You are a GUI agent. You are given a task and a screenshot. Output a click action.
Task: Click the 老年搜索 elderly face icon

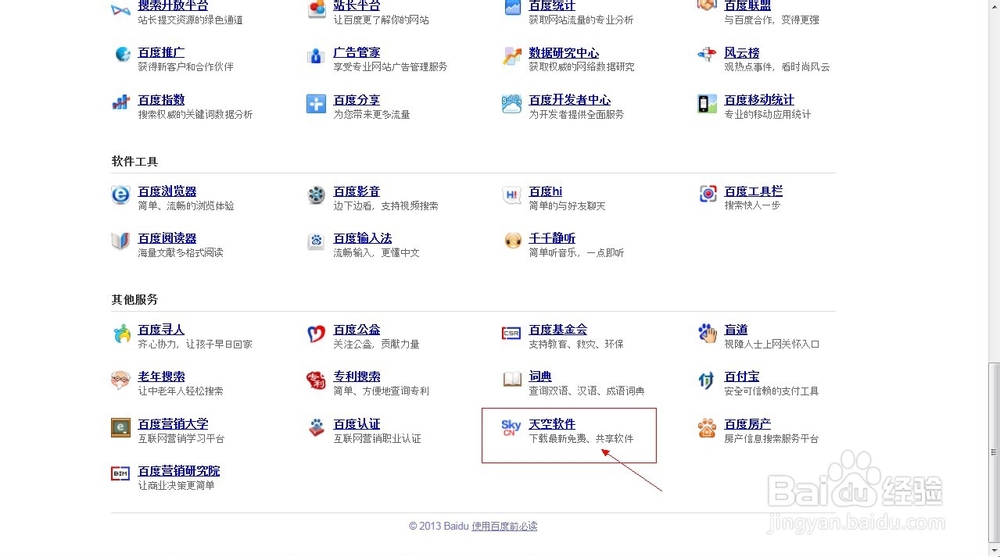coord(121,380)
